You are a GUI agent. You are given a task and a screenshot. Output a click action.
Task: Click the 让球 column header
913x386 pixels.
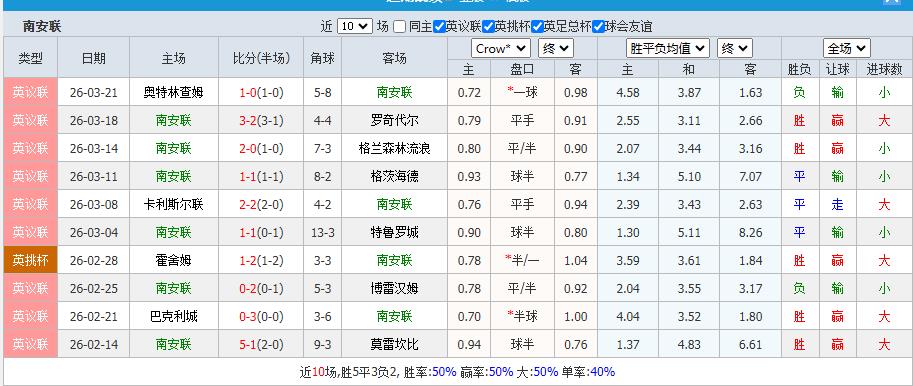click(x=837, y=69)
